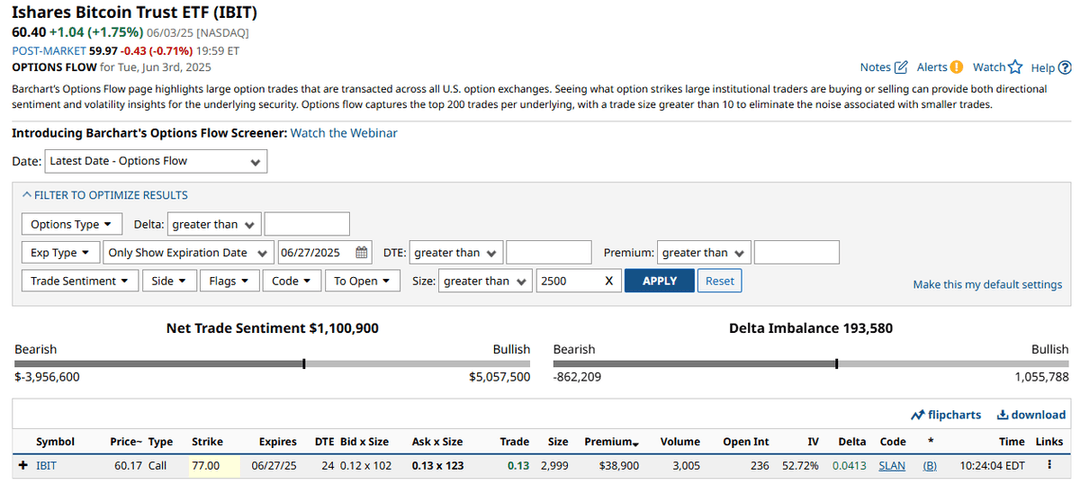Sort table by Premium column header

pos(610,442)
